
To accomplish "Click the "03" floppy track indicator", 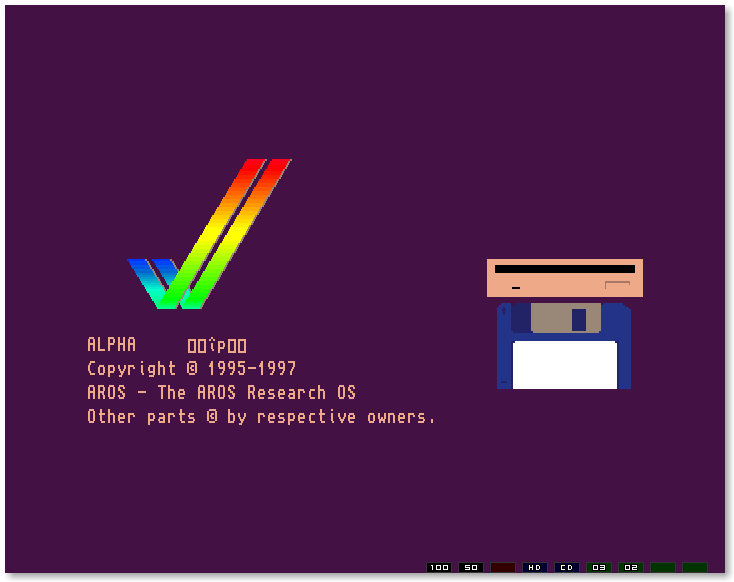I will click(599, 567).
